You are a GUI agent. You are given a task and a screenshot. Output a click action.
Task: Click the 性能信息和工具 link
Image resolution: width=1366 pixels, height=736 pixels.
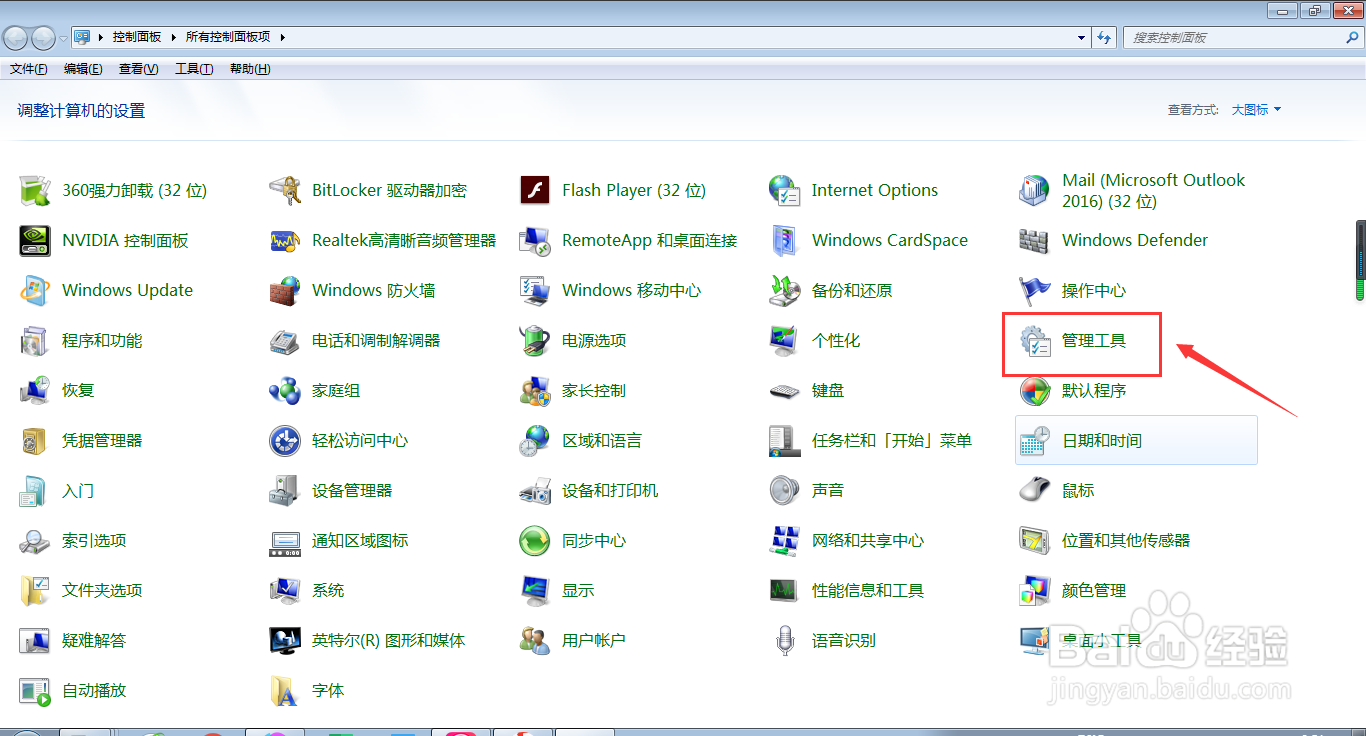(868, 590)
